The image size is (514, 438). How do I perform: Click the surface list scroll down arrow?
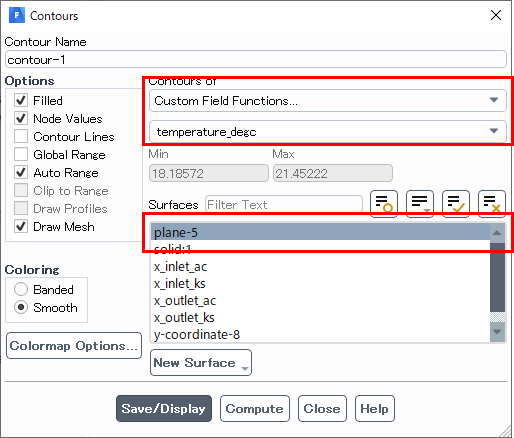pyautogui.click(x=497, y=331)
